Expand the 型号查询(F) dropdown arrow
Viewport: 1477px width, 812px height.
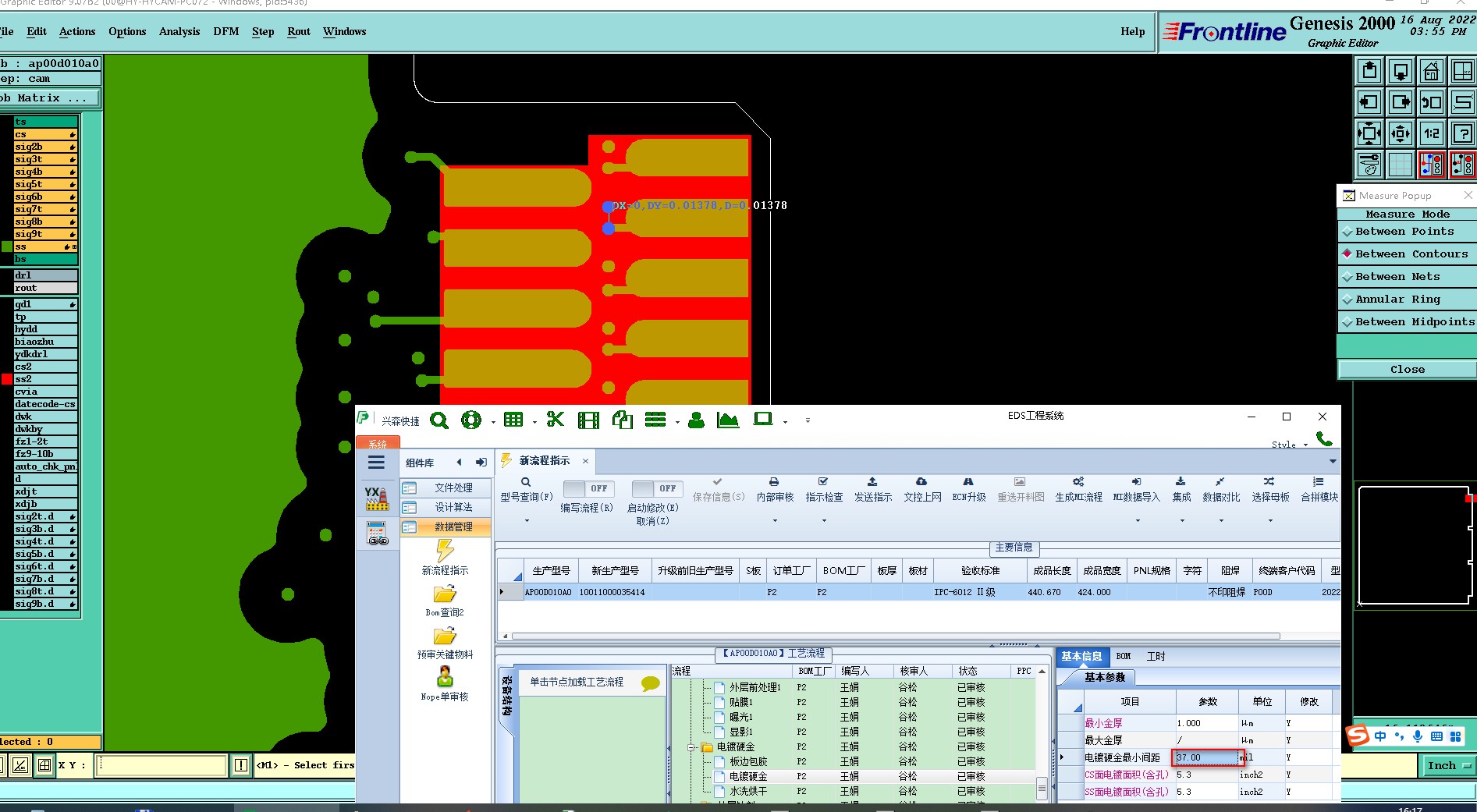click(527, 520)
